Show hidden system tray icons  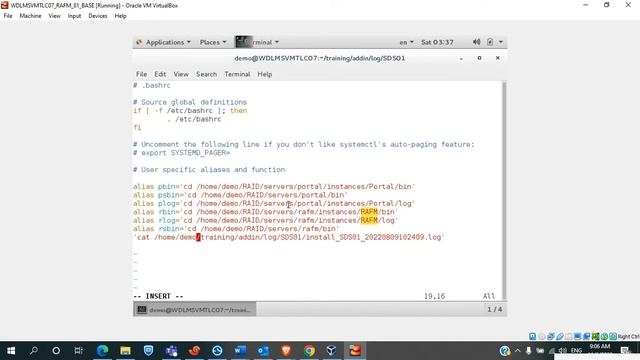pyautogui.click(x=518, y=351)
